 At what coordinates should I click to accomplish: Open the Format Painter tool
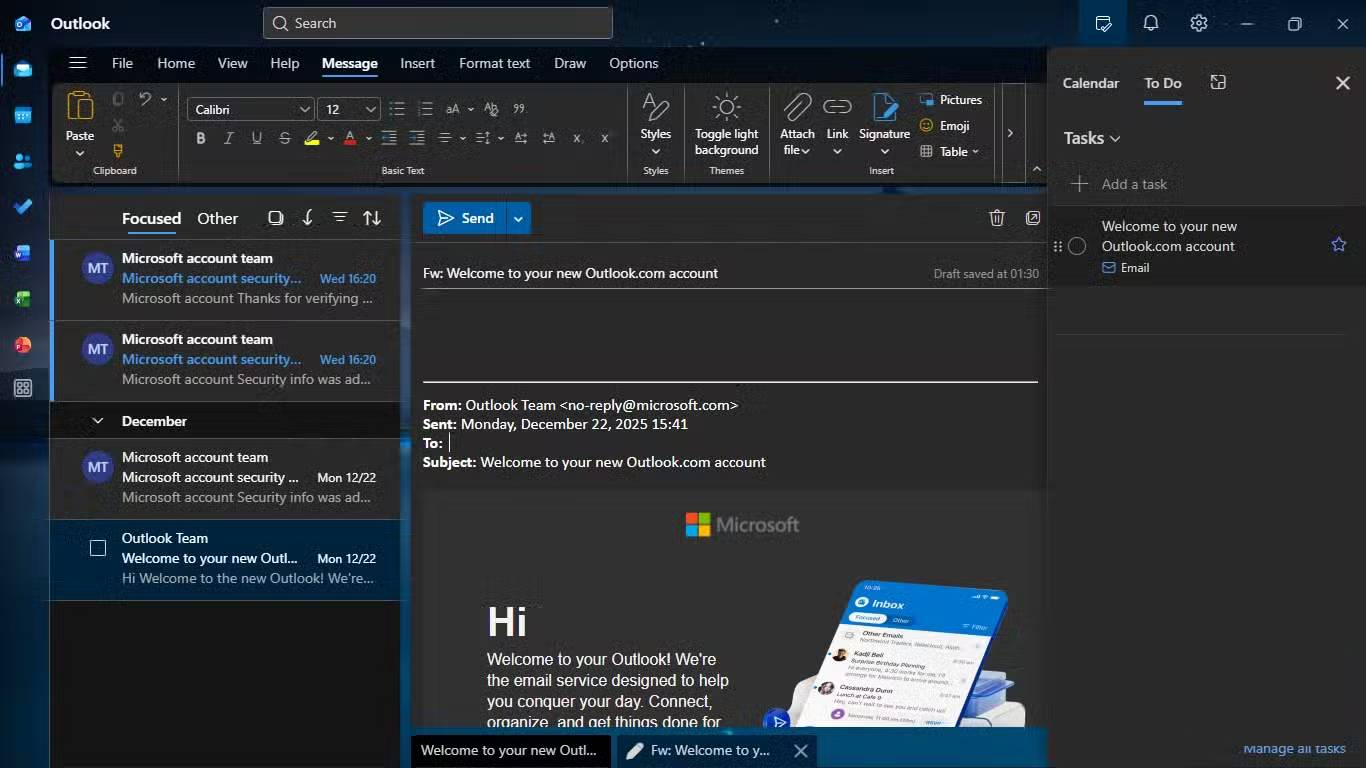[118, 151]
